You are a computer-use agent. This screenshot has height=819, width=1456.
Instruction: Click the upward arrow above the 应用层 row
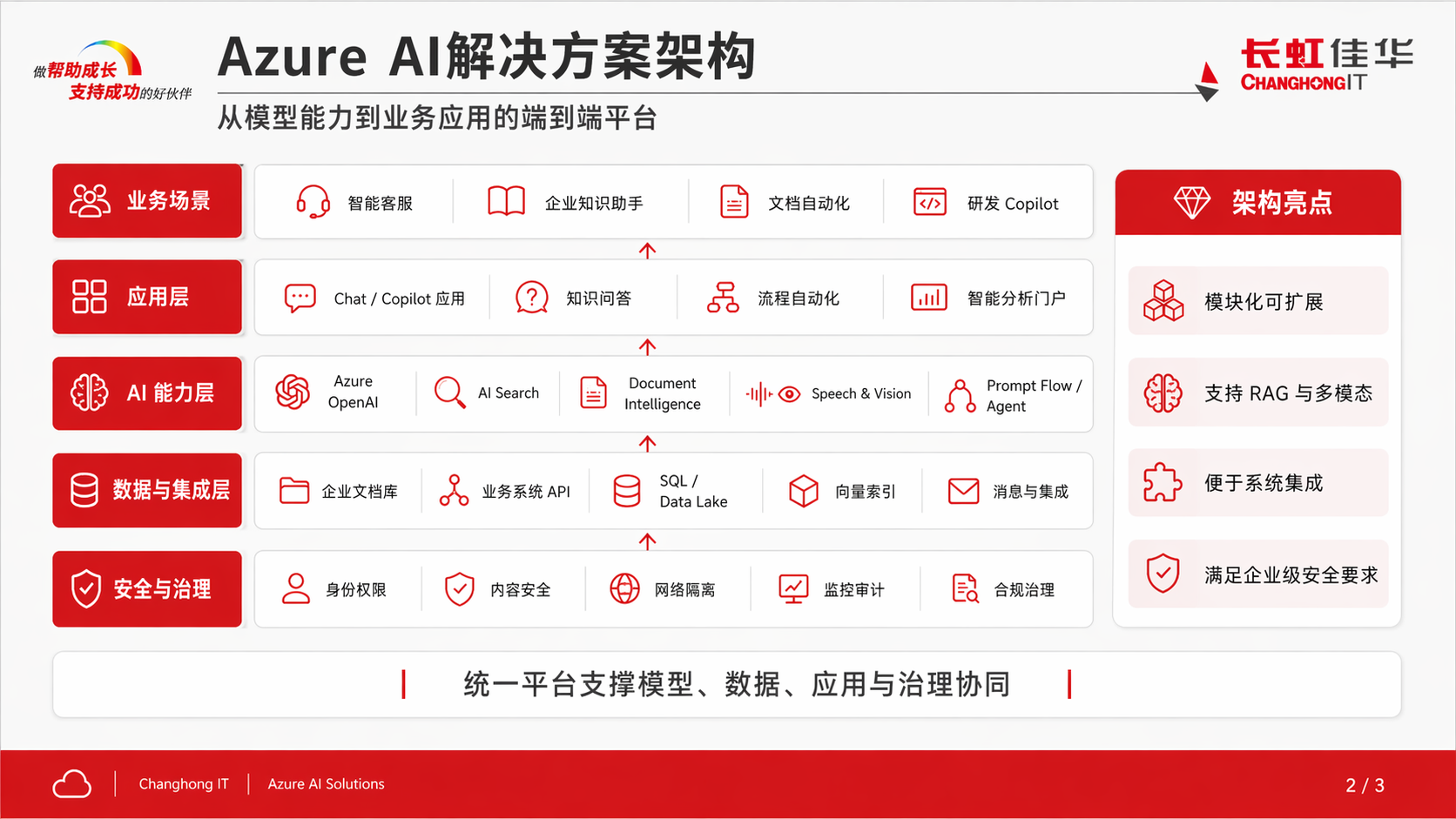647,251
